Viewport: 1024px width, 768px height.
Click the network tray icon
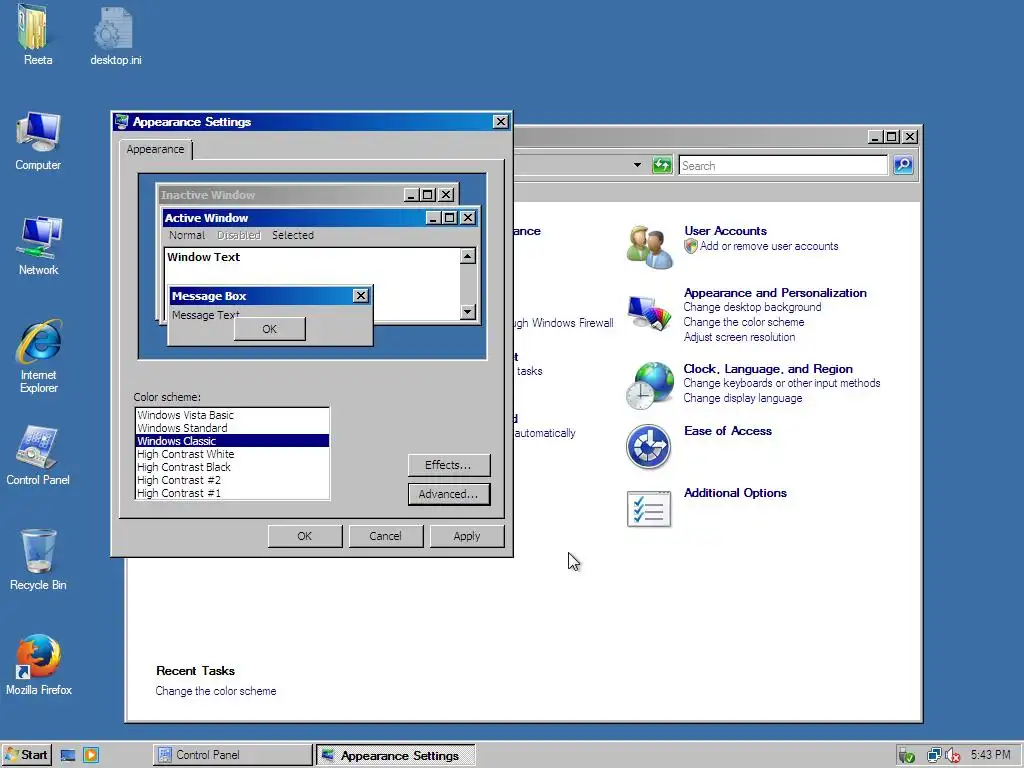pyautogui.click(x=935, y=756)
